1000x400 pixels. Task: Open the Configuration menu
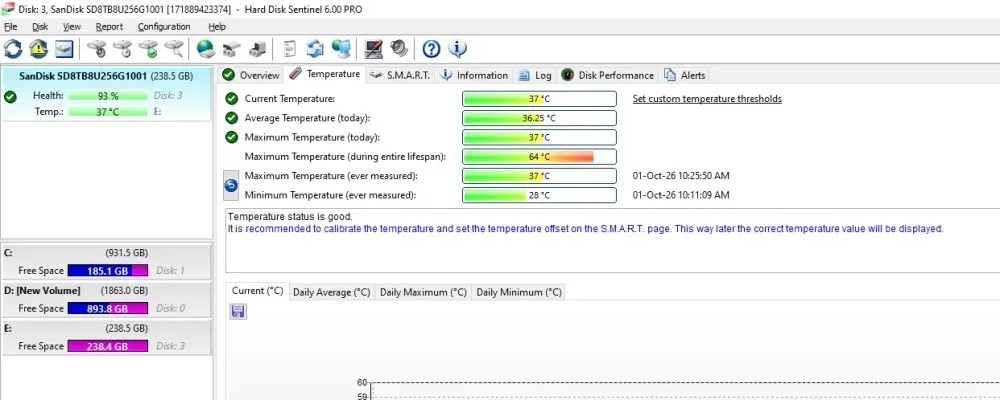coord(164,27)
